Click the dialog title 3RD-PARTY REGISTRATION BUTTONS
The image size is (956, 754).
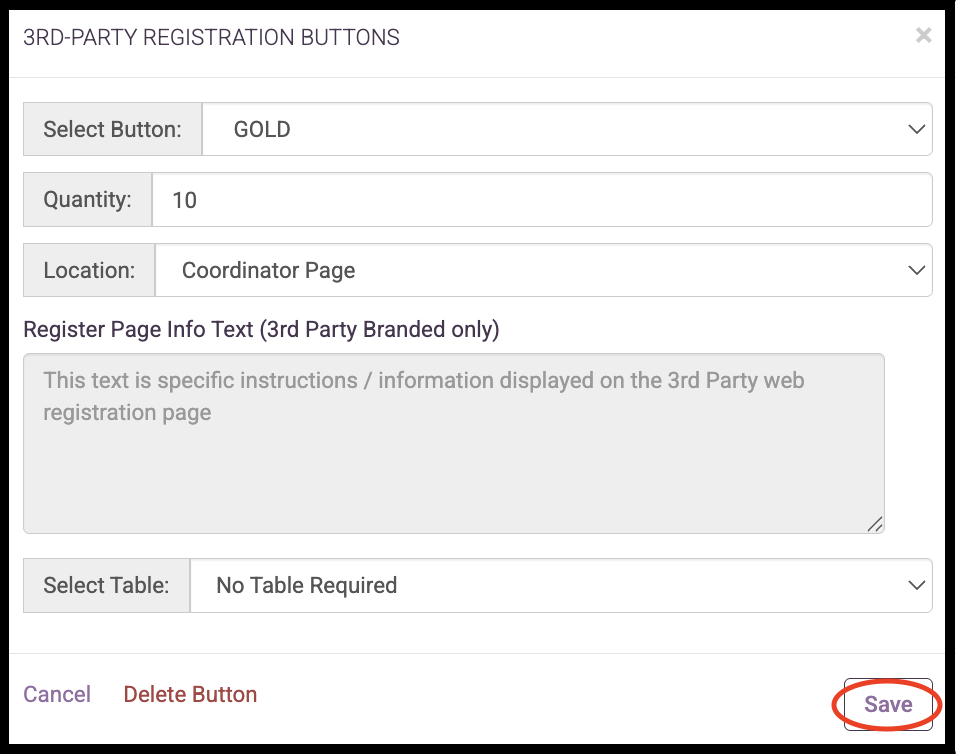(211, 37)
